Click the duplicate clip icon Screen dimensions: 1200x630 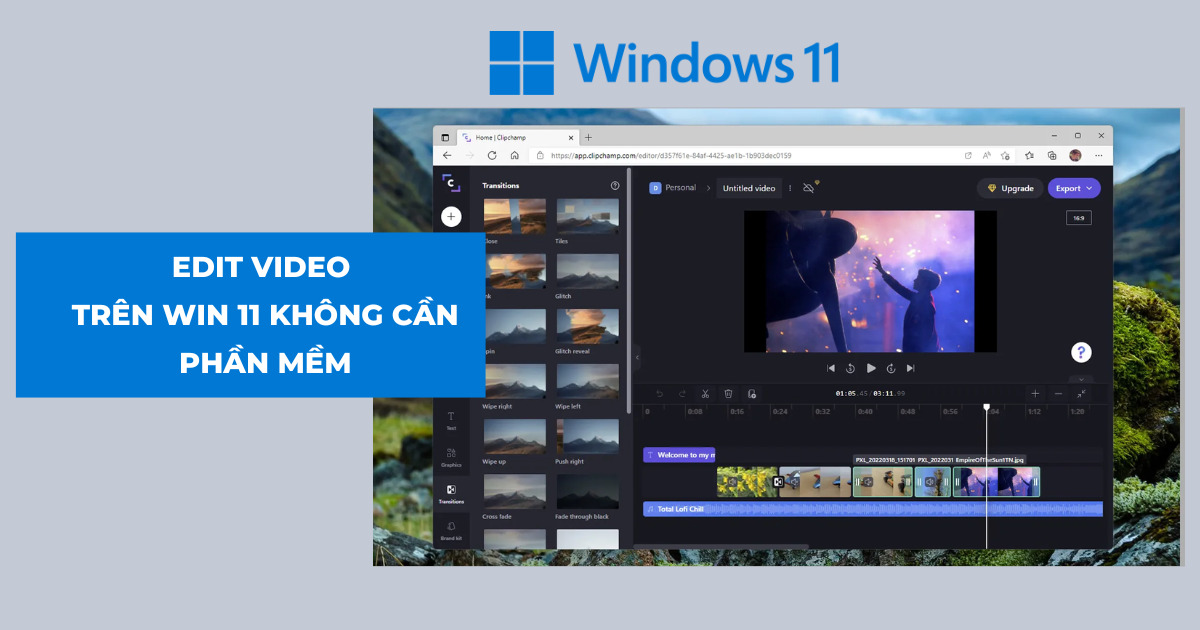coord(752,393)
